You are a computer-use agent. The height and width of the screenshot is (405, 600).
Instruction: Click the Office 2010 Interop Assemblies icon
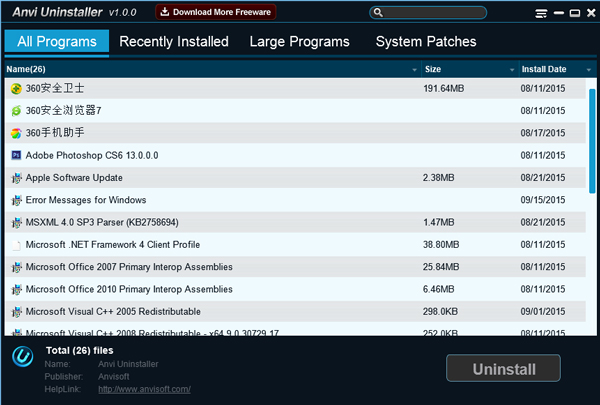point(16,289)
